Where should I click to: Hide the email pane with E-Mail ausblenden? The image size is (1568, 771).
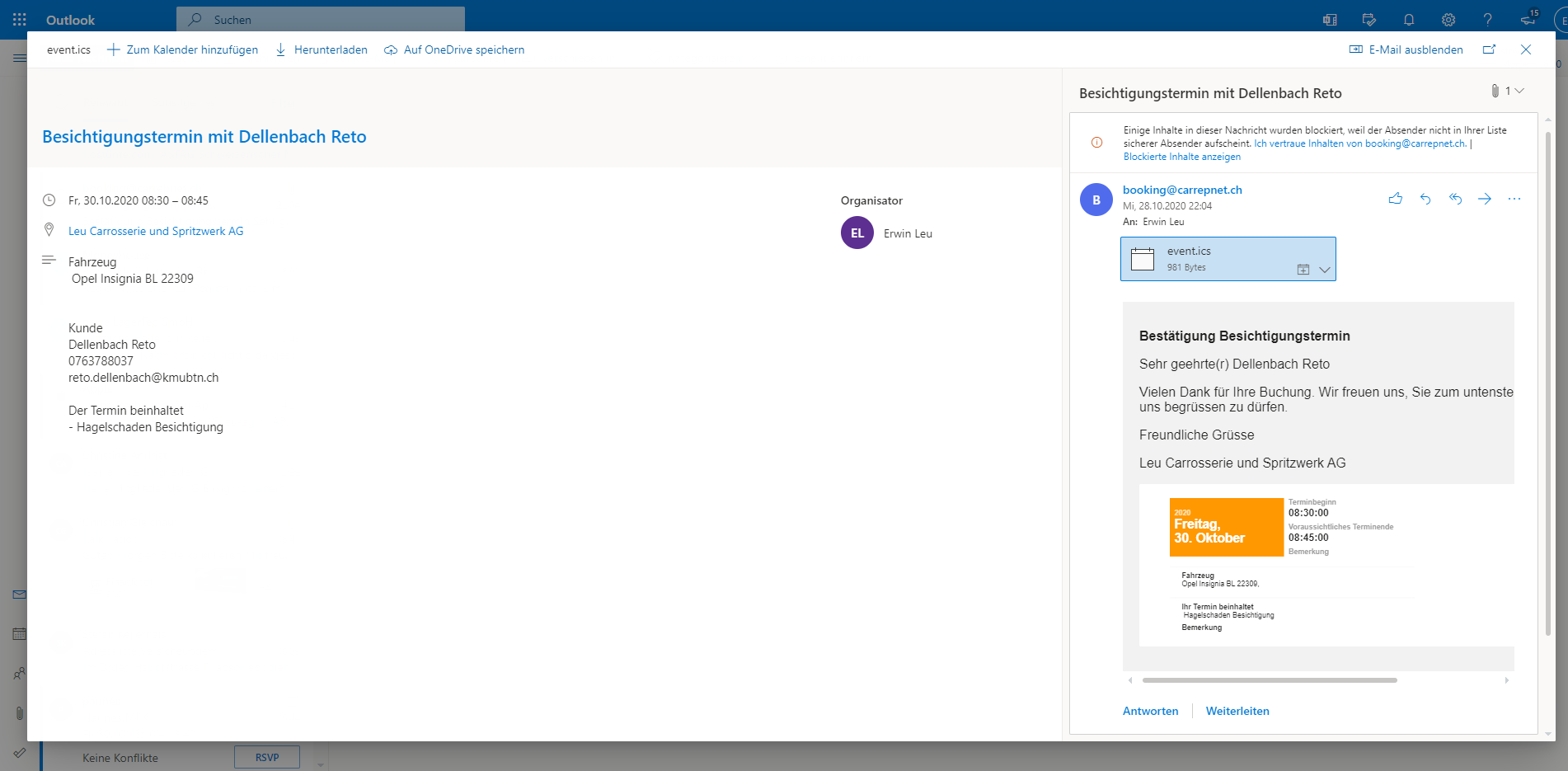click(x=1406, y=49)
